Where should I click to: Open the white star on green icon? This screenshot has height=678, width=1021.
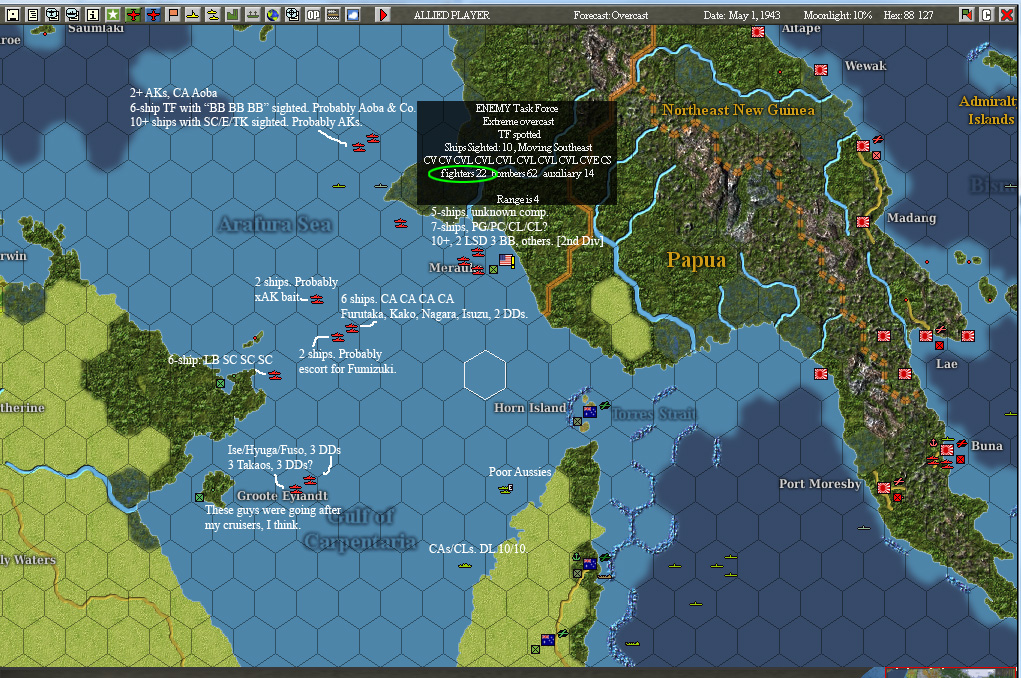113,14
